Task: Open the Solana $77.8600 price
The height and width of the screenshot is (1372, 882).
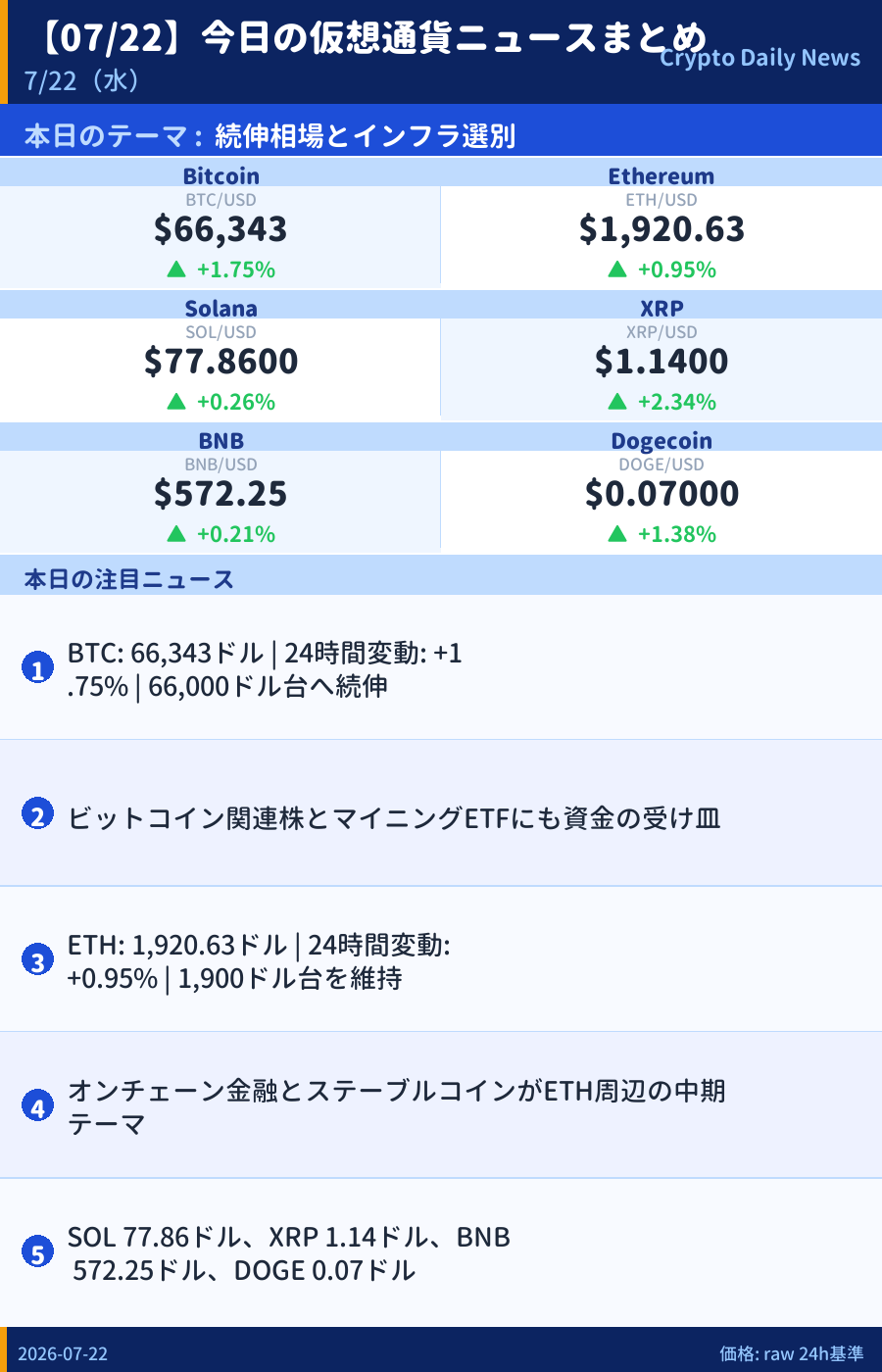Action: coord(220,361)
